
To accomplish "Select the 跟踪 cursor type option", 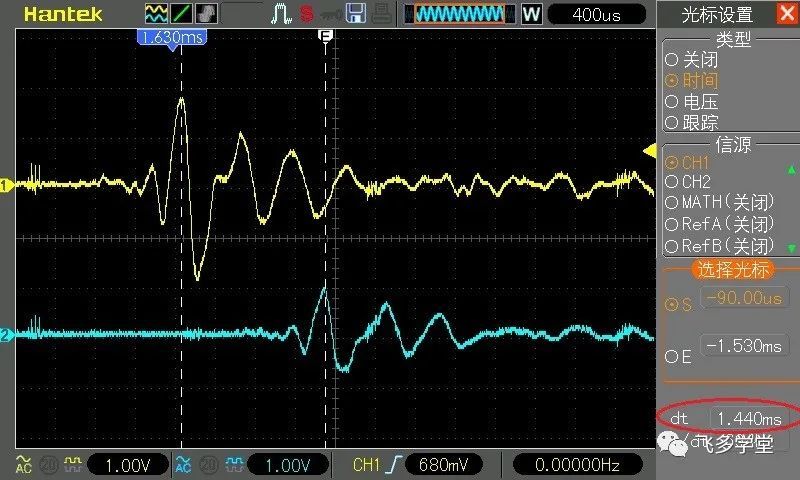I will [692, 122].
